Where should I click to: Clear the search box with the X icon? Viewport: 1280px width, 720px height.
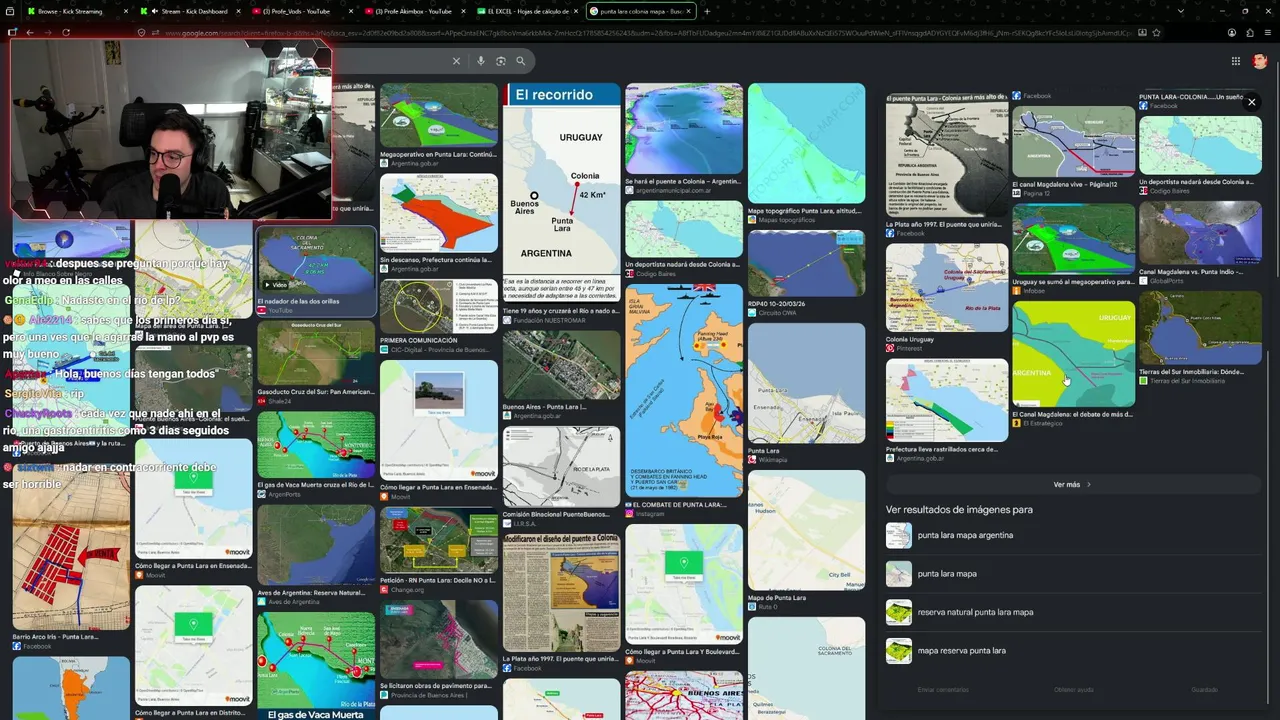click(456, 61)
